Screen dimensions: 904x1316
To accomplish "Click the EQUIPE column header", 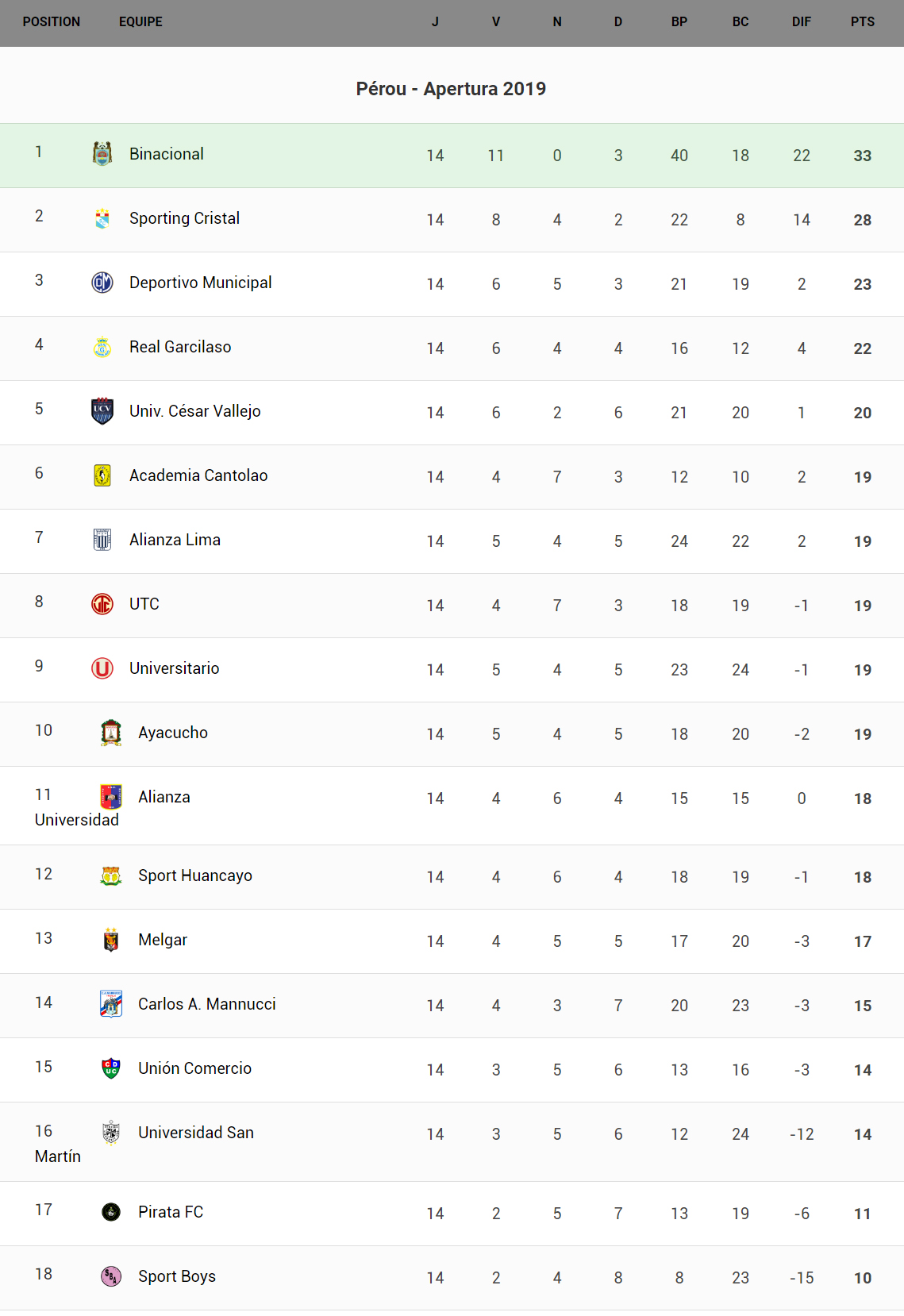I will (140, 22).
